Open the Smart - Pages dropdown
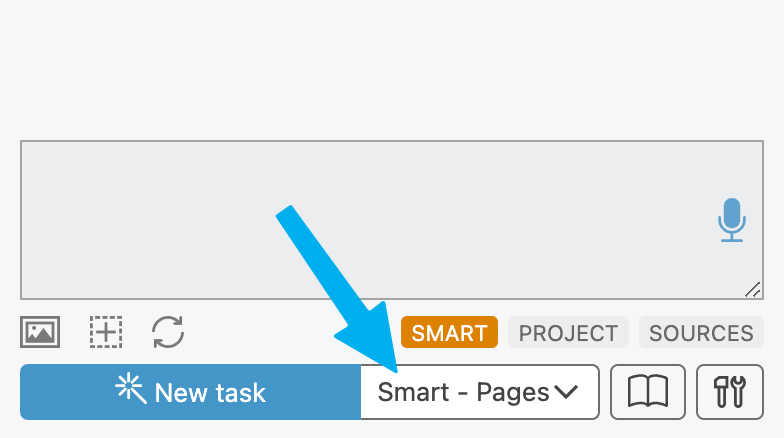Screen dimensions: 784x438 click(x=480, y=392)
